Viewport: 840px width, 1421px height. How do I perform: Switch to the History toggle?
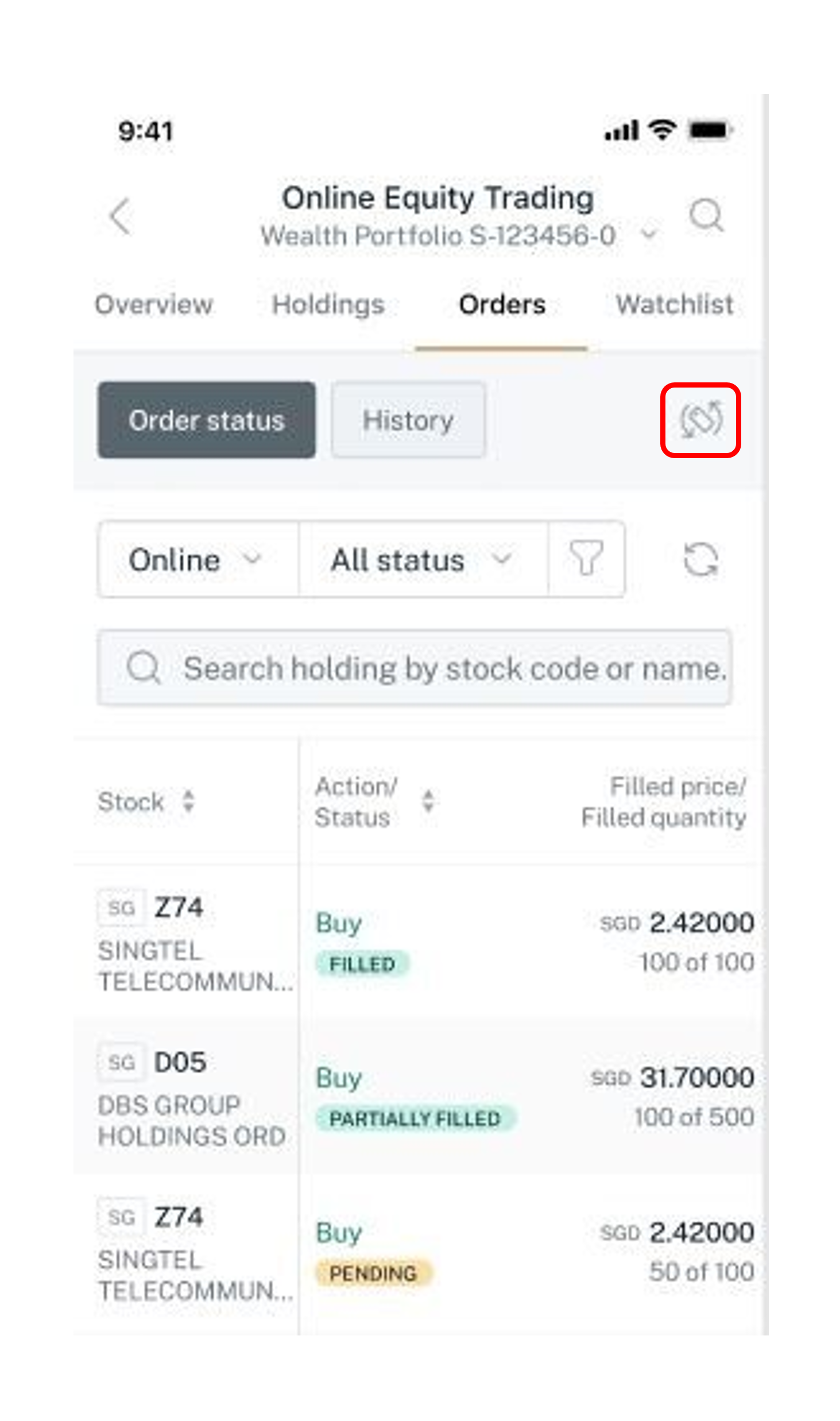[x=408, y=420]
